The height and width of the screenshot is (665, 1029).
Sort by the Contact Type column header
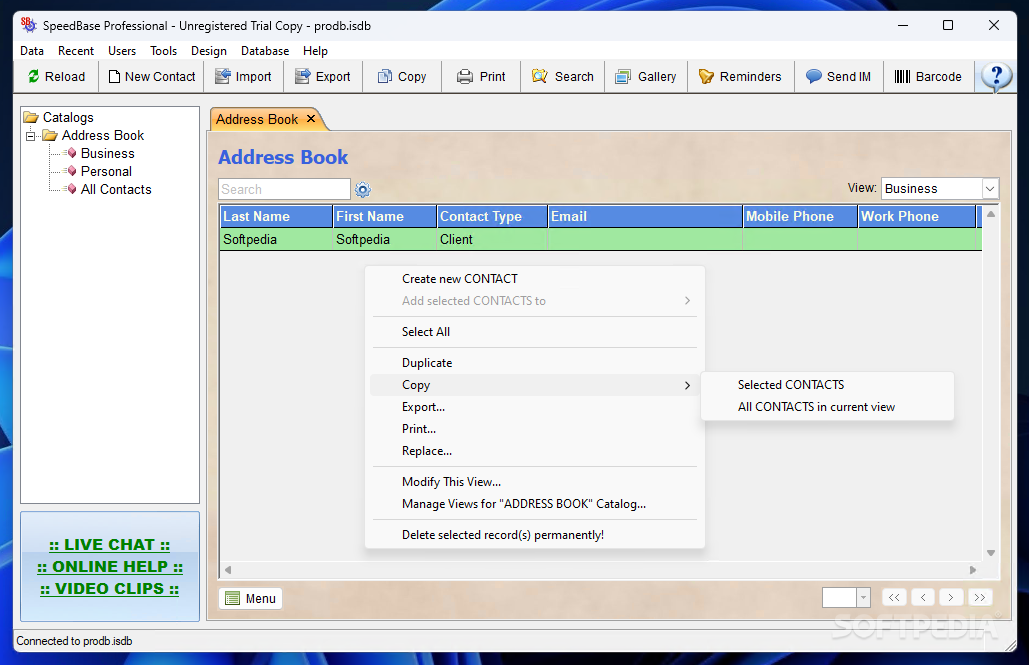(x=492, y=217)
